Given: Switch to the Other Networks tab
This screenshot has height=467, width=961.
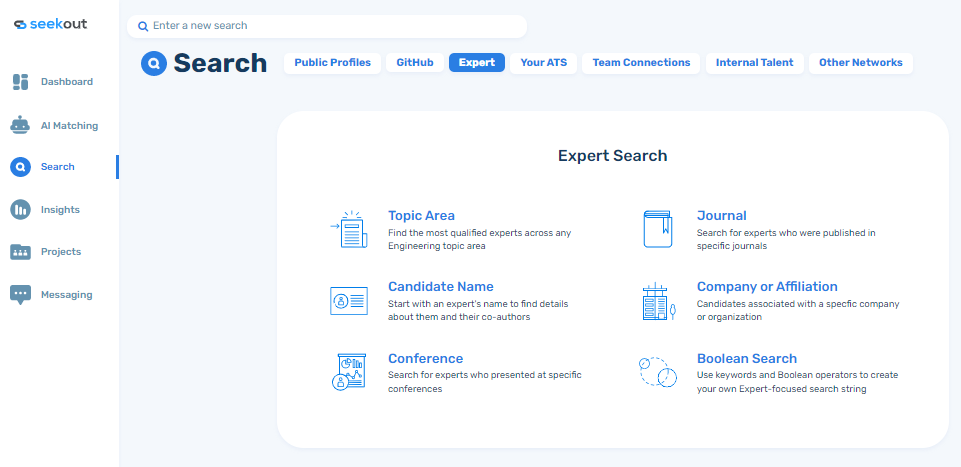Looking at the screenshot, I should (x=860, y=63).
